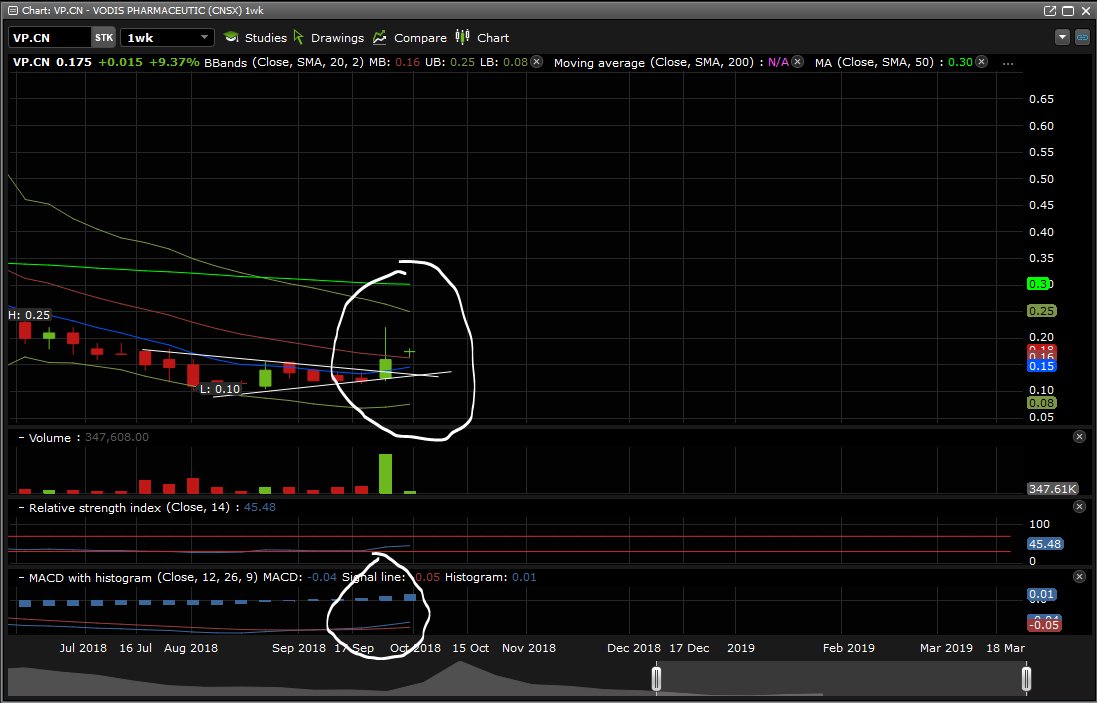Click the L: 0.10 low marker
The image size is (1097, 703).
click(220, 389)
